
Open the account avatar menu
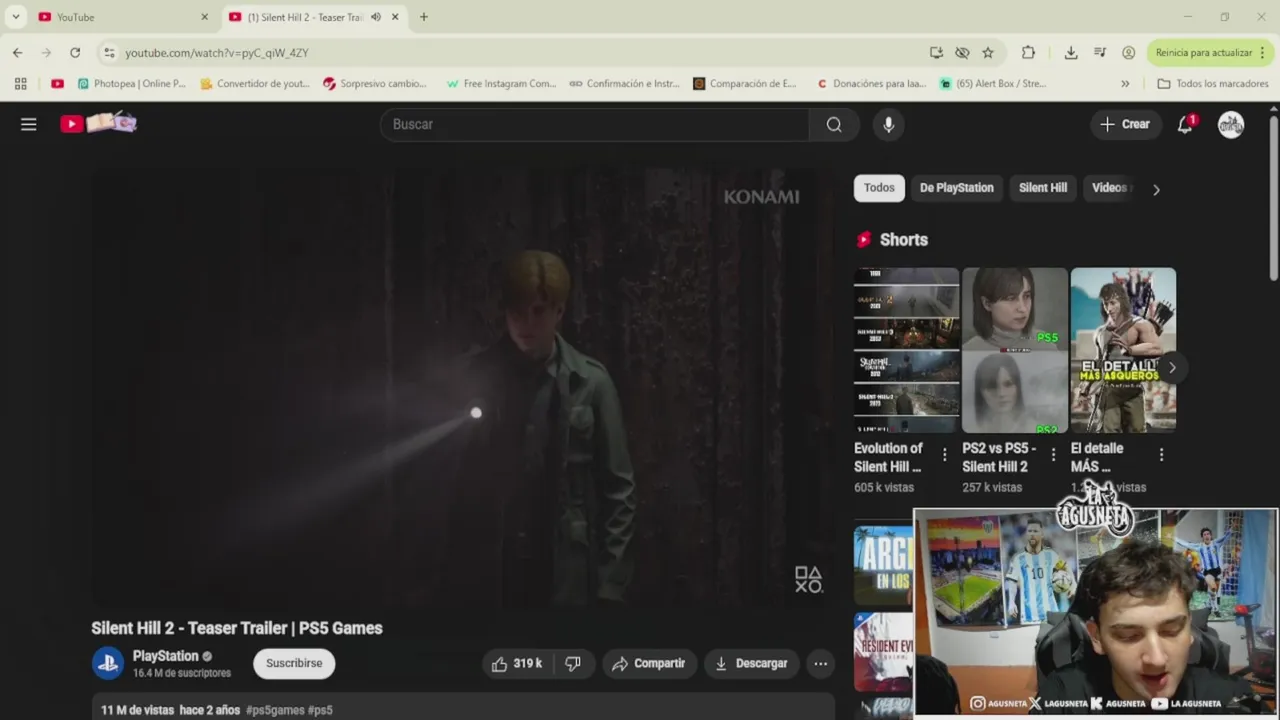pyautogui.click(x=1231, y=124)
